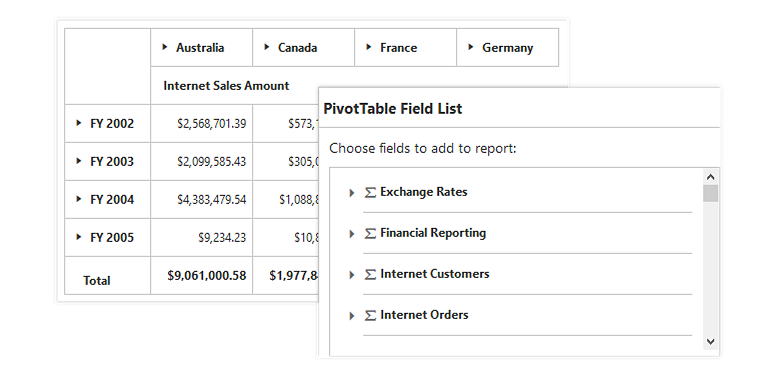
Task: Expand the FY 2002 row
Action: click(78, 123)
